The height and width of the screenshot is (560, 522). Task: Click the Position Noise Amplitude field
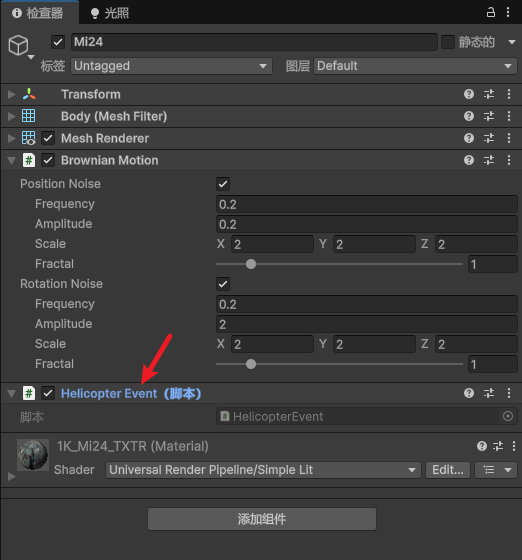(367, 224)
